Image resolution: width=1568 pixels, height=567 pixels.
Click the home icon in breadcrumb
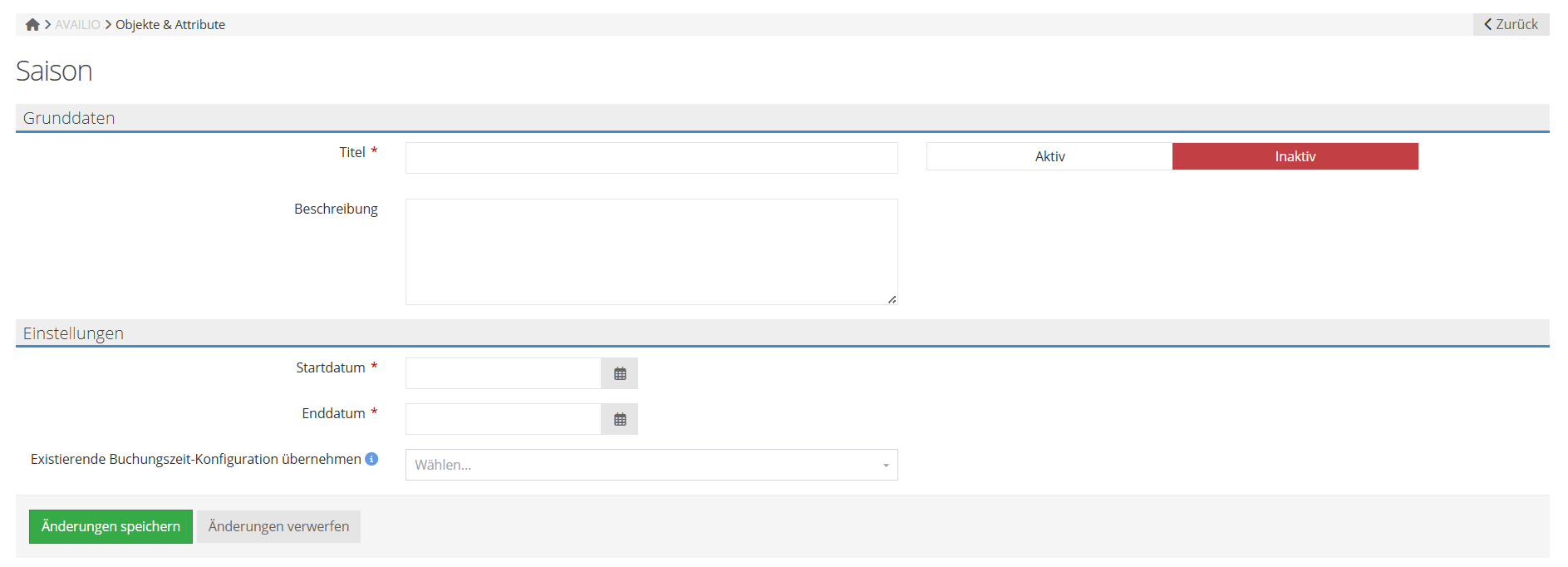coord(32,25)
